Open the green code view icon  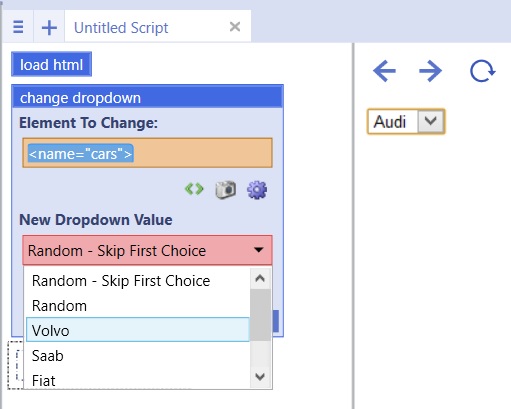pos(194,189)
